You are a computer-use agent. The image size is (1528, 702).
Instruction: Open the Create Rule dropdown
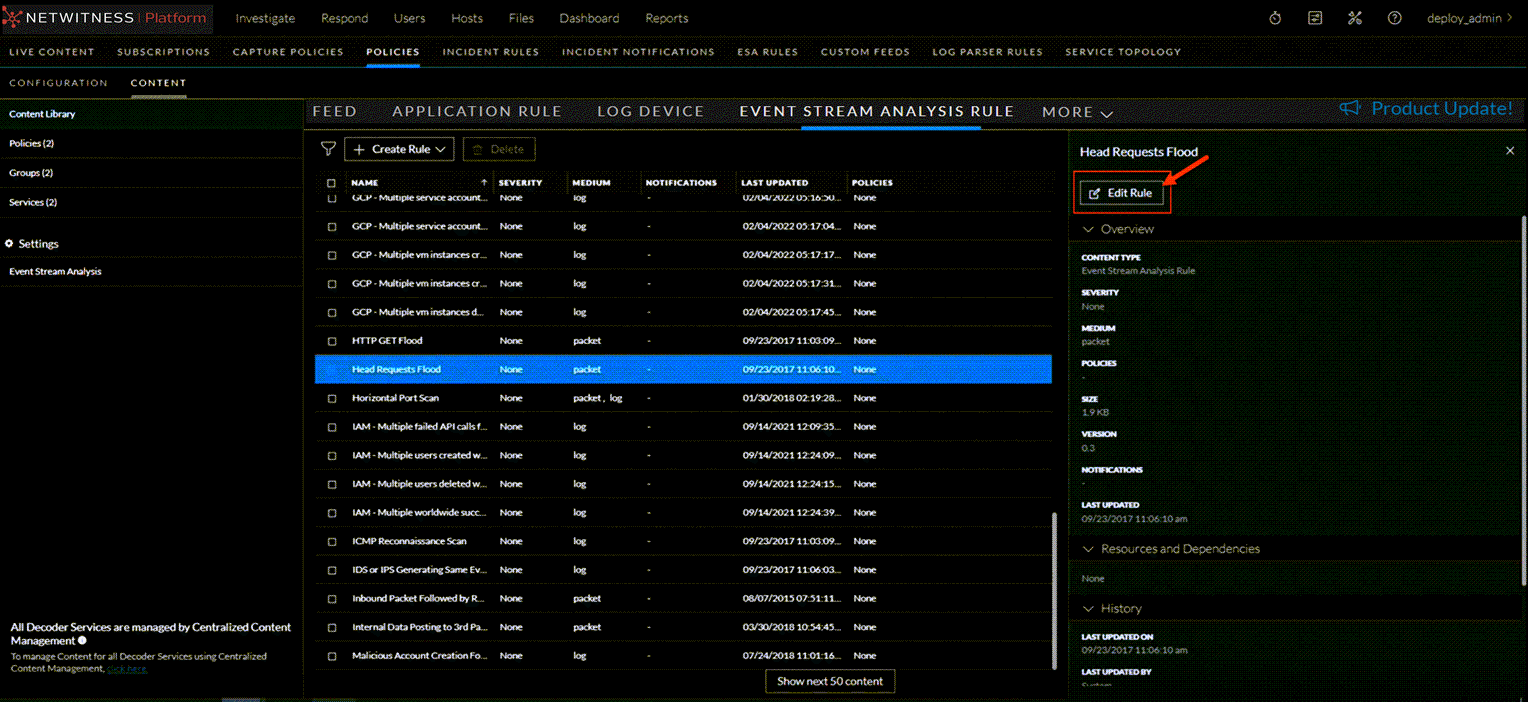[x=399, y=149]
